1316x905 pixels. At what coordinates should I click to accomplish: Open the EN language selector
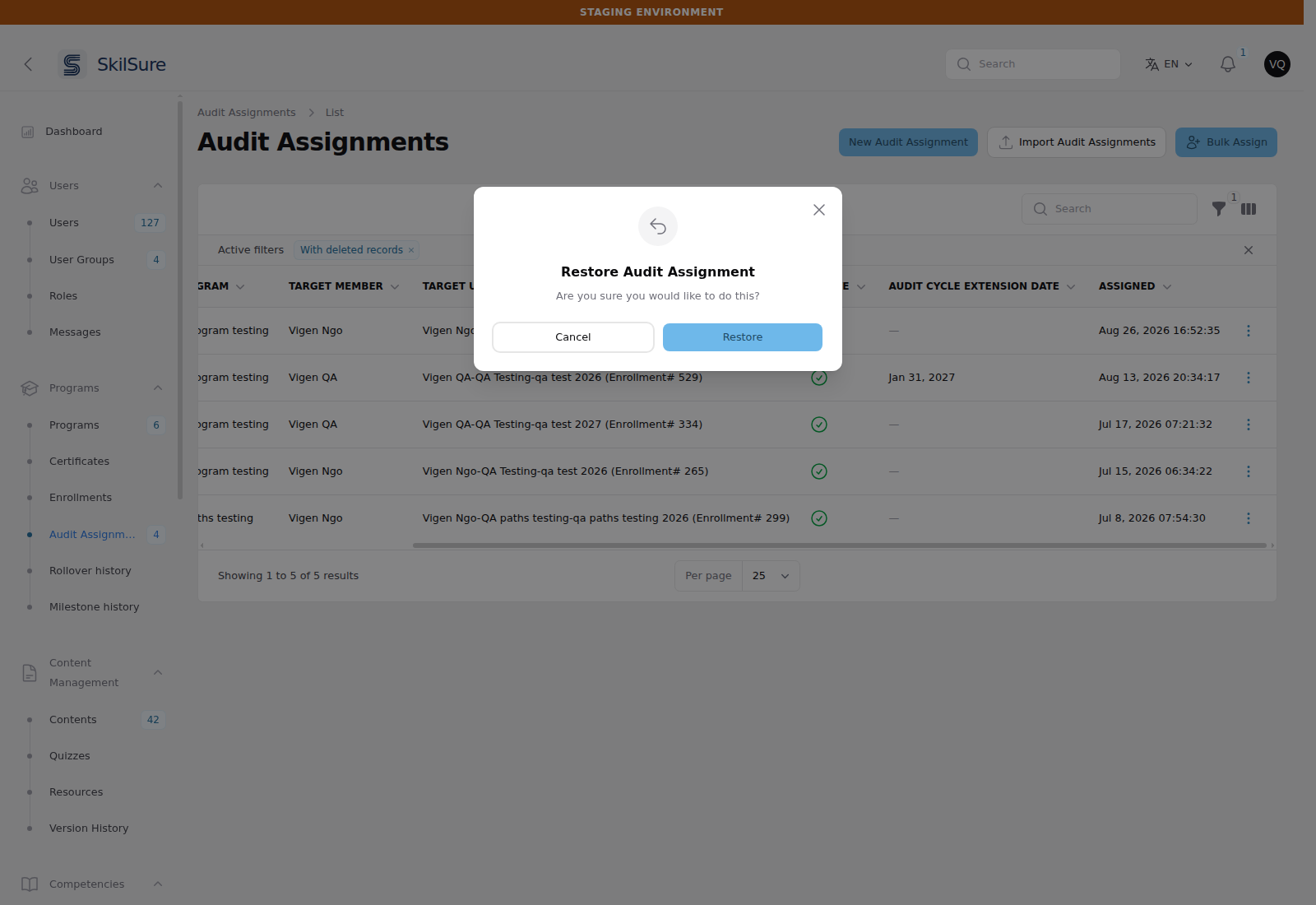point(1169,64)
